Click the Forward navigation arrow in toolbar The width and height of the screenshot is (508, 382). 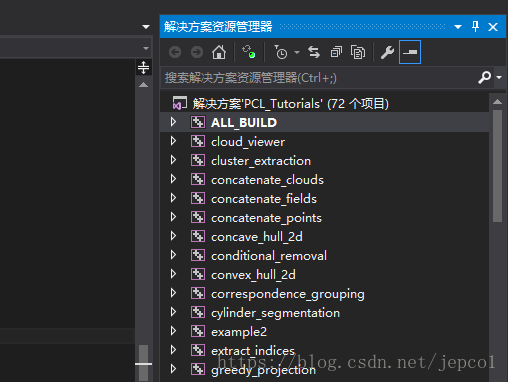[x=197, y=52]
